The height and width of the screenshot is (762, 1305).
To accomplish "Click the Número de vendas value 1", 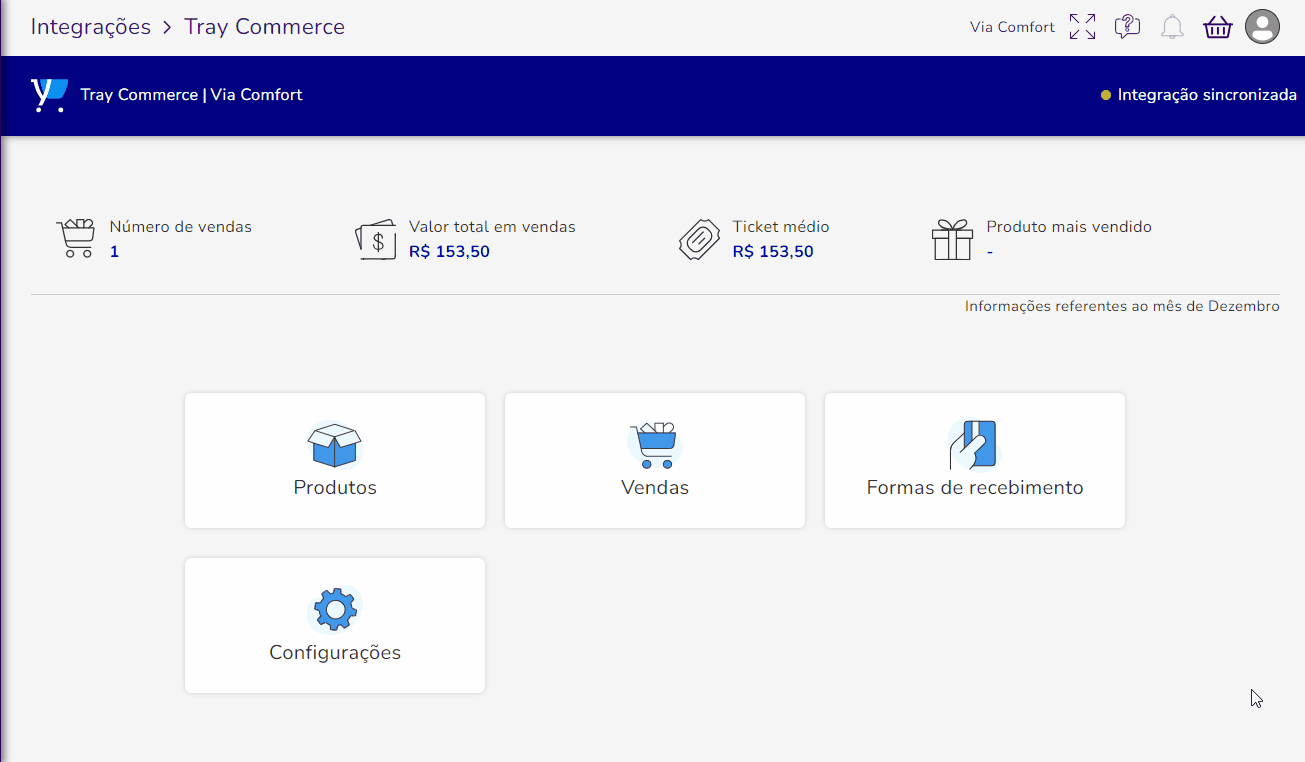I will click(114, 252).
